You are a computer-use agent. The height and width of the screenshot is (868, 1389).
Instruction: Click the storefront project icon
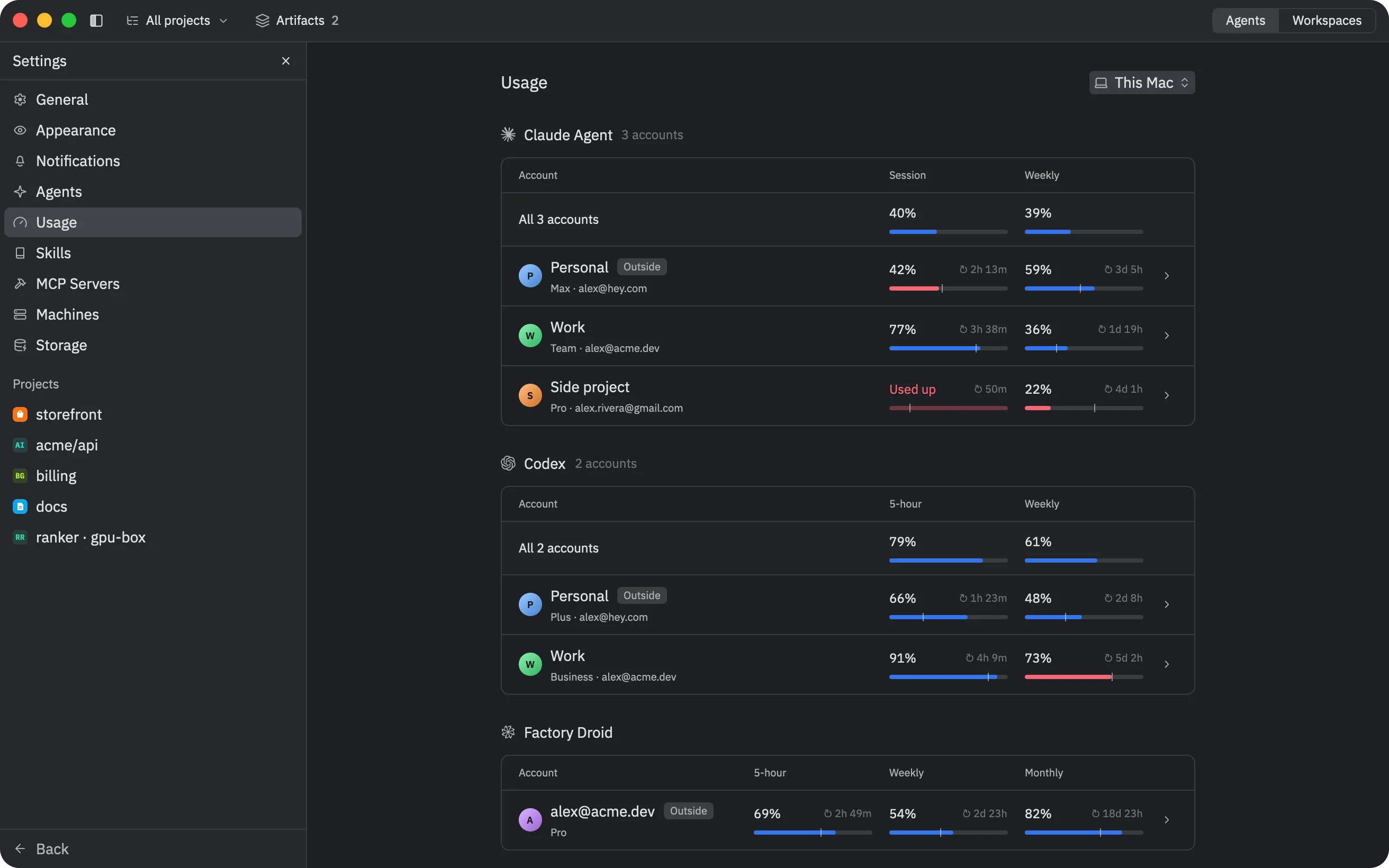20,414
